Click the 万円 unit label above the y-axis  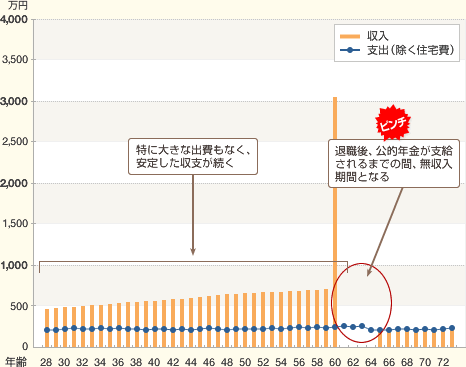click(x=17, y=5)
